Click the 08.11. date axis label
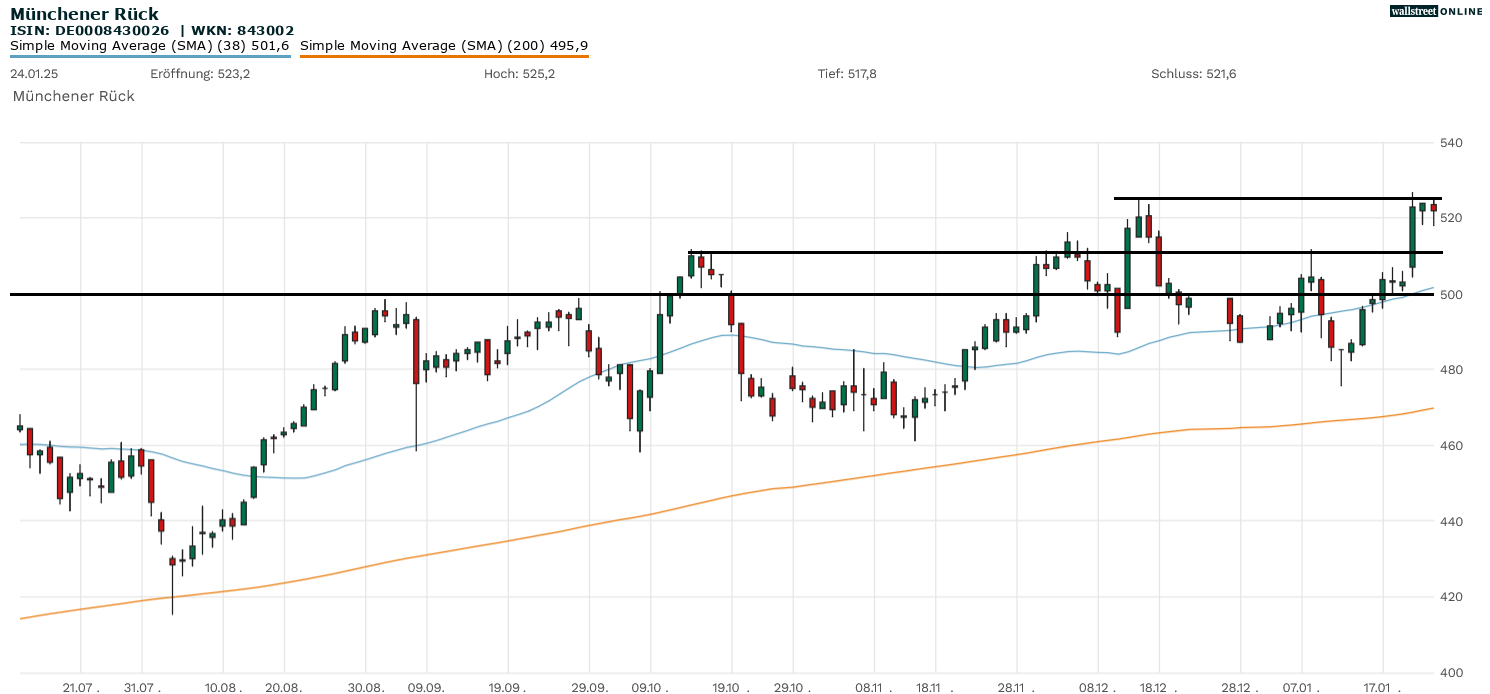 (874, 688)
